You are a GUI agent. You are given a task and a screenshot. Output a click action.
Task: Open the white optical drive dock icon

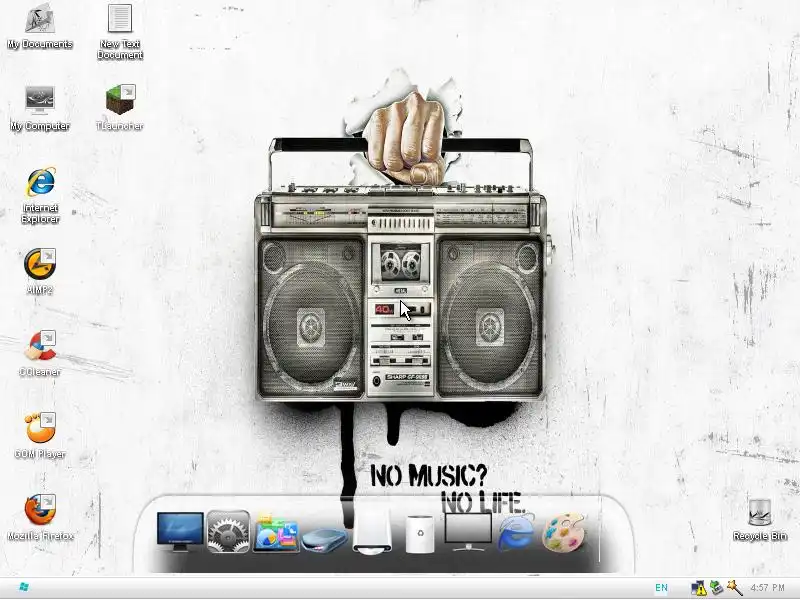click(x=372, y=531)
